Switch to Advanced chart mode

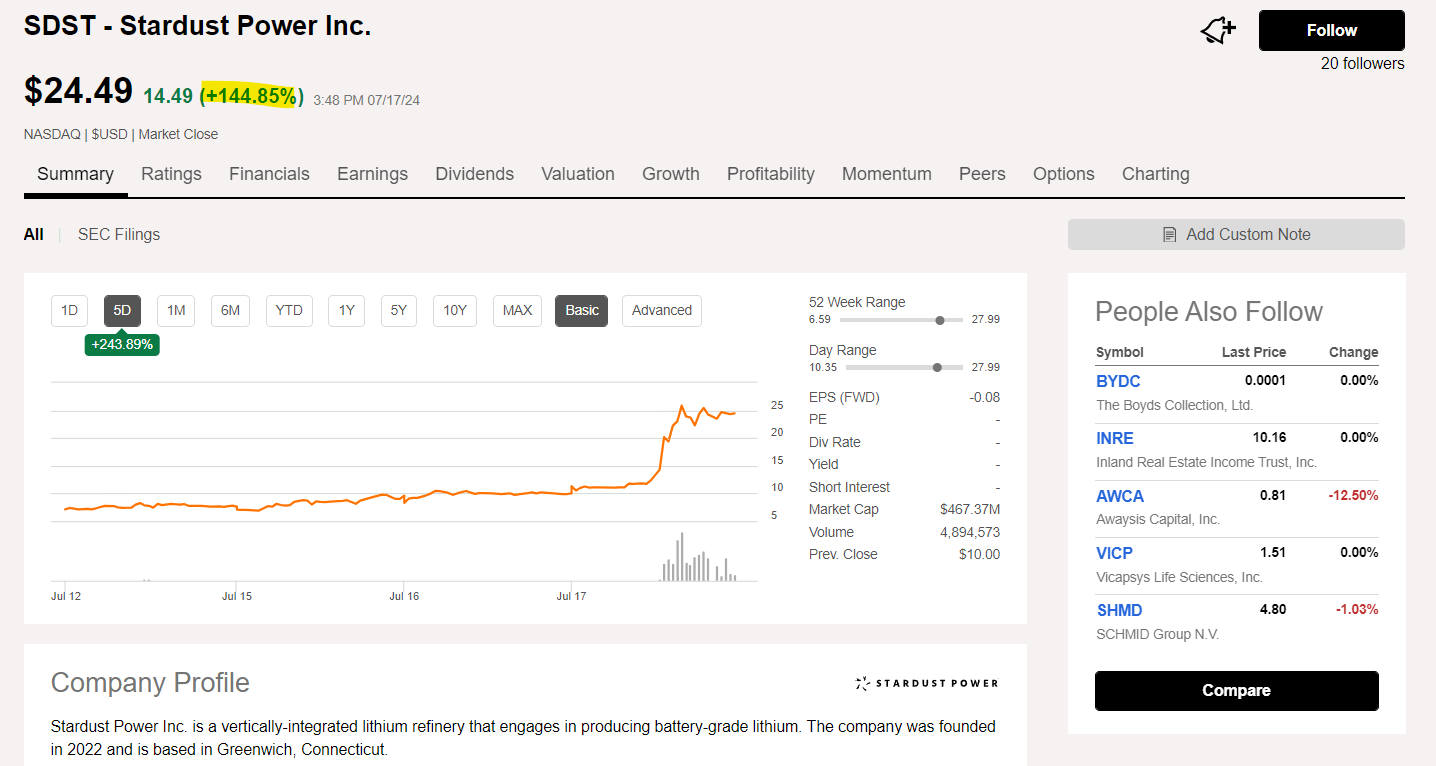coord(661,310)
